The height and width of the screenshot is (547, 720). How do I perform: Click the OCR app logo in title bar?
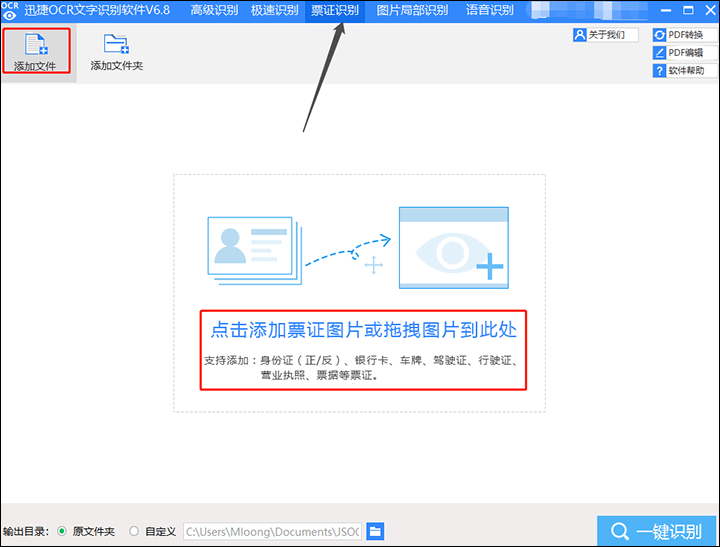(10, 10)
